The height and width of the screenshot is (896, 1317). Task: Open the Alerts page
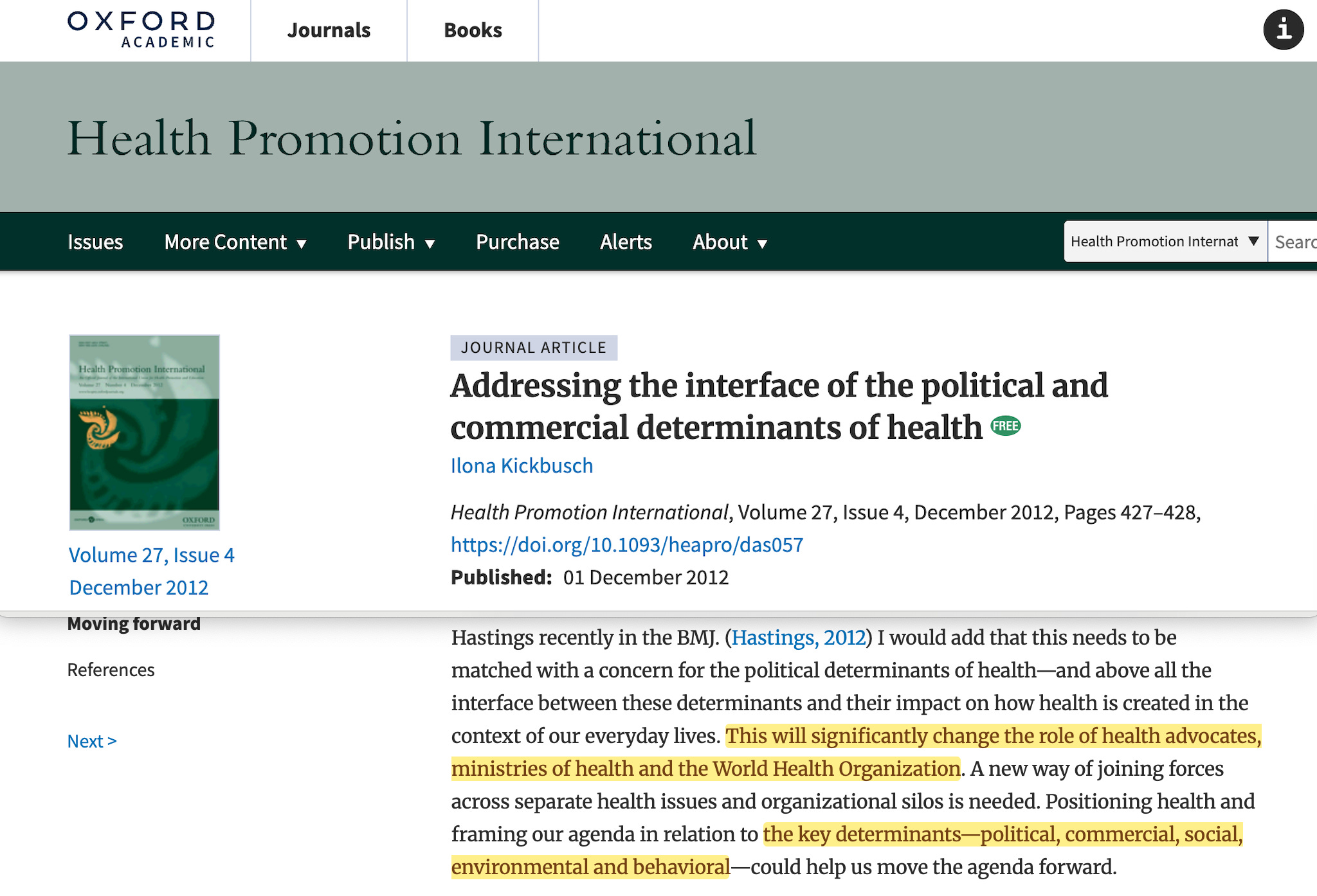626,242
